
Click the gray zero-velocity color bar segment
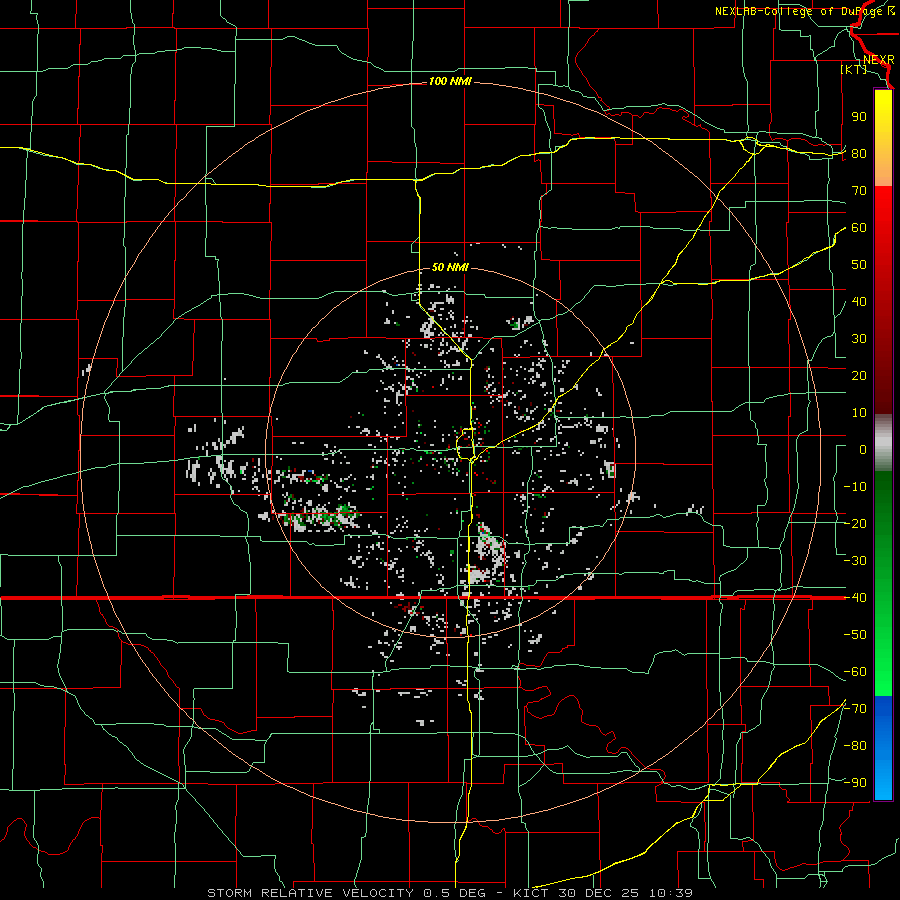883,443
